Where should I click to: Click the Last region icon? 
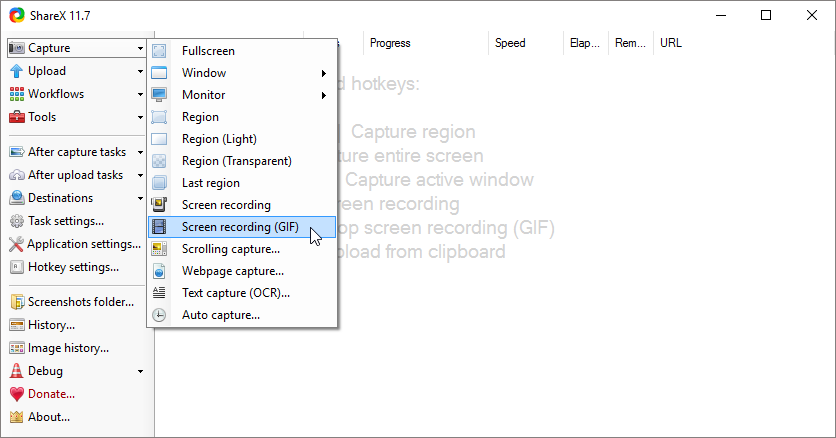point(159,183)
